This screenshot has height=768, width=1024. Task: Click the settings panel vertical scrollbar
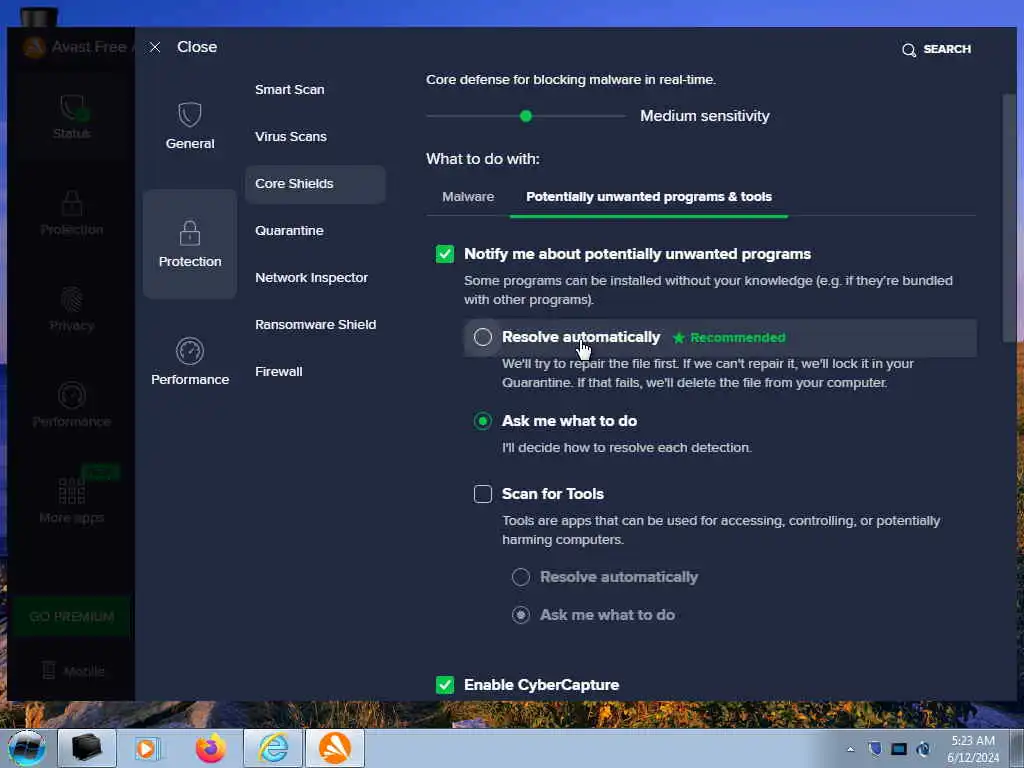click(x=1009, y=218)
